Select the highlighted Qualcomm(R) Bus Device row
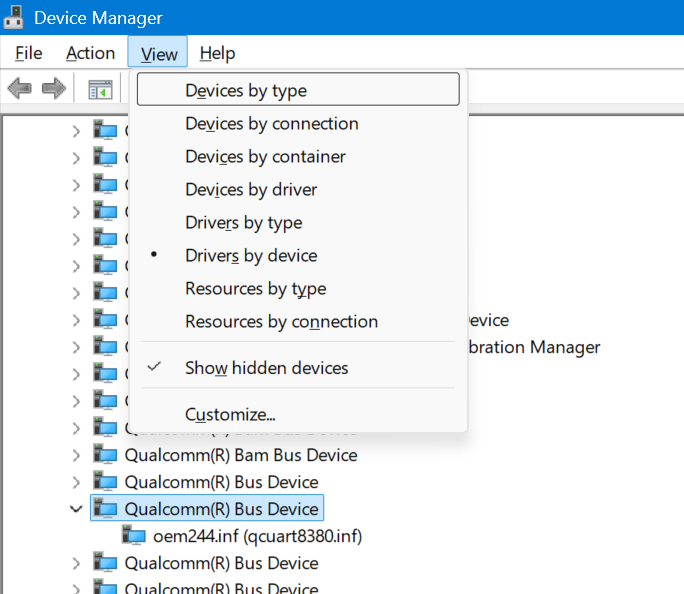 tap(207, 508)
